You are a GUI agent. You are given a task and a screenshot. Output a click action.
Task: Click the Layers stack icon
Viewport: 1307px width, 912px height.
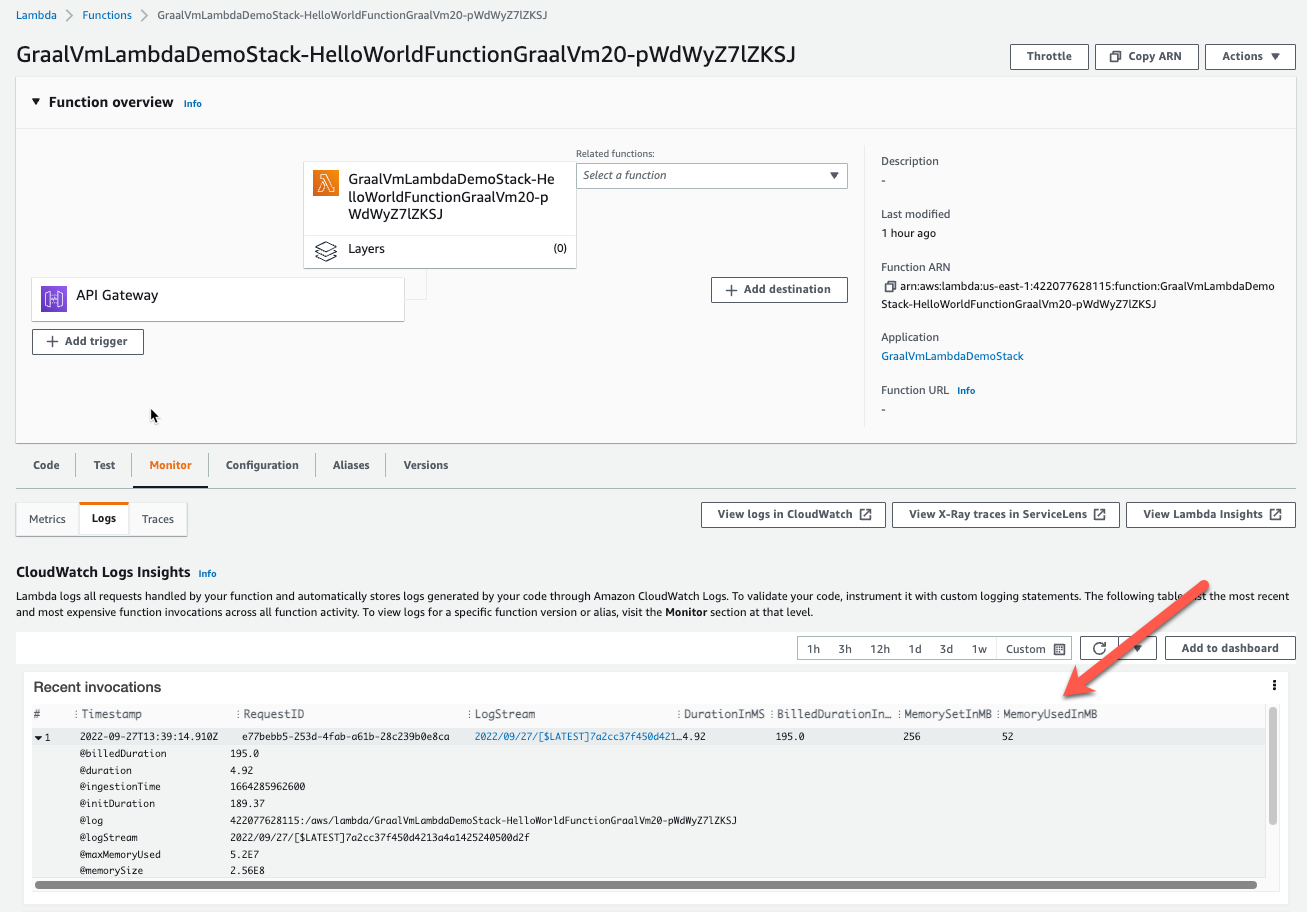coord(325,250)
